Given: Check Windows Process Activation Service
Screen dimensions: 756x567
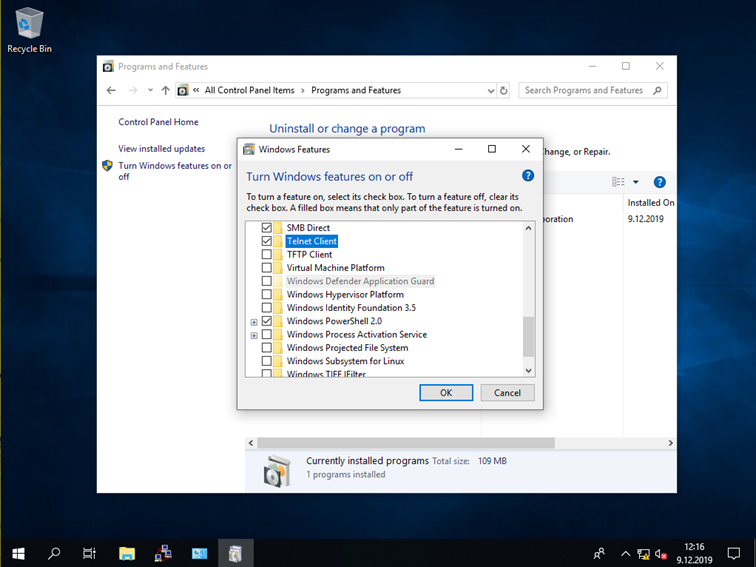Looking at the screenshot, I should coord(267,334).
